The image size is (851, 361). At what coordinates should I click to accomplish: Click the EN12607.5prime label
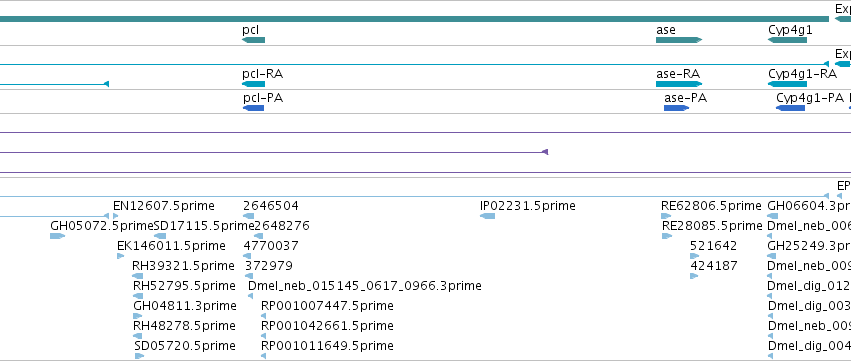(163, 206)
